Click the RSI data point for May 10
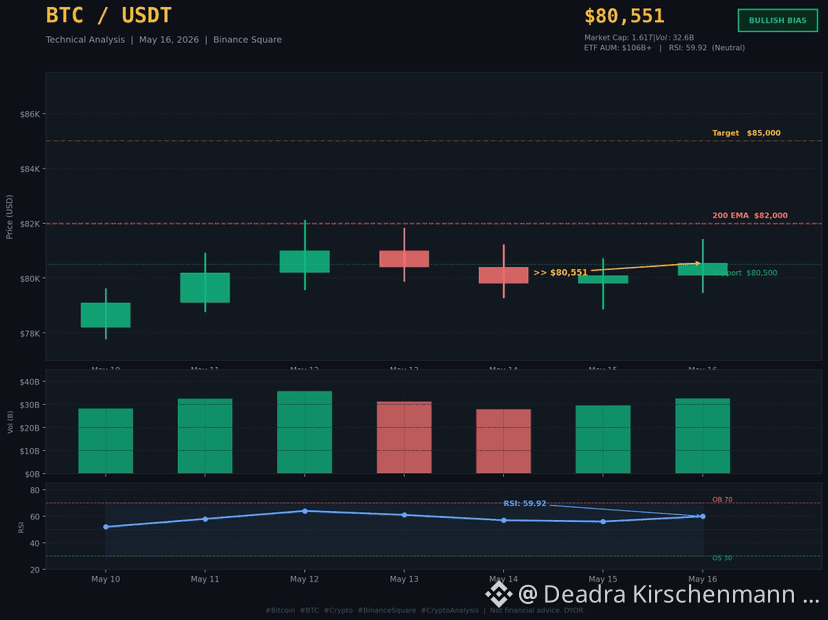 tap(106, 527)
